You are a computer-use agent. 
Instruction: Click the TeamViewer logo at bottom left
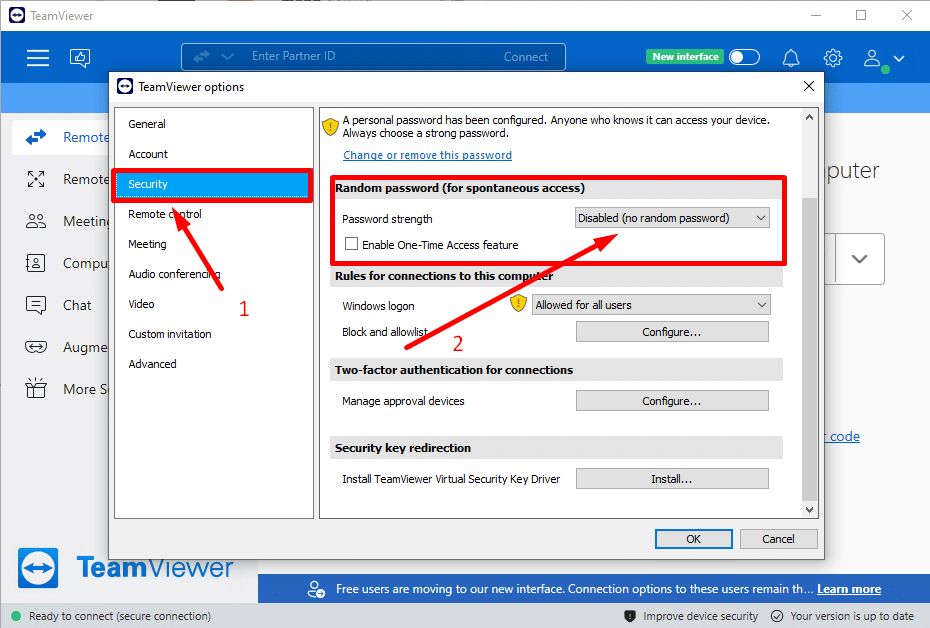(x=38, y=568)
